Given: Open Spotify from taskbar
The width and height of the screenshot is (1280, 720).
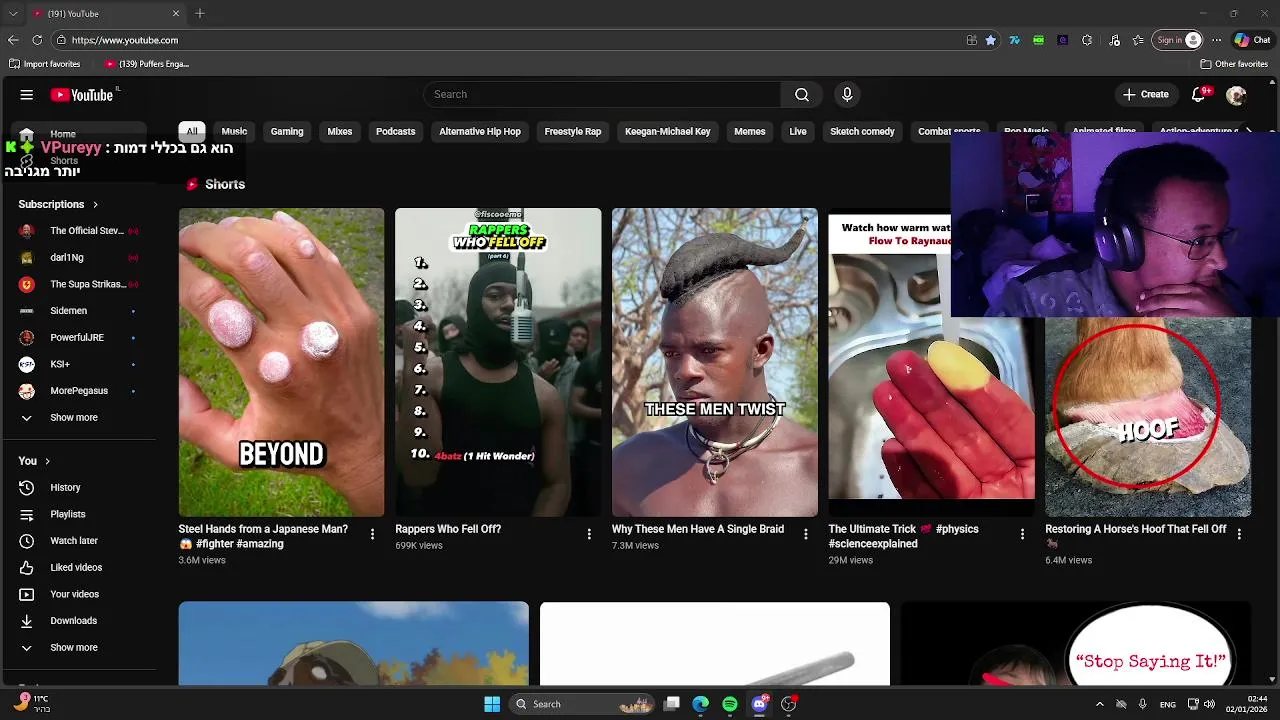Looking at the screenshot, I should point(730,704).
